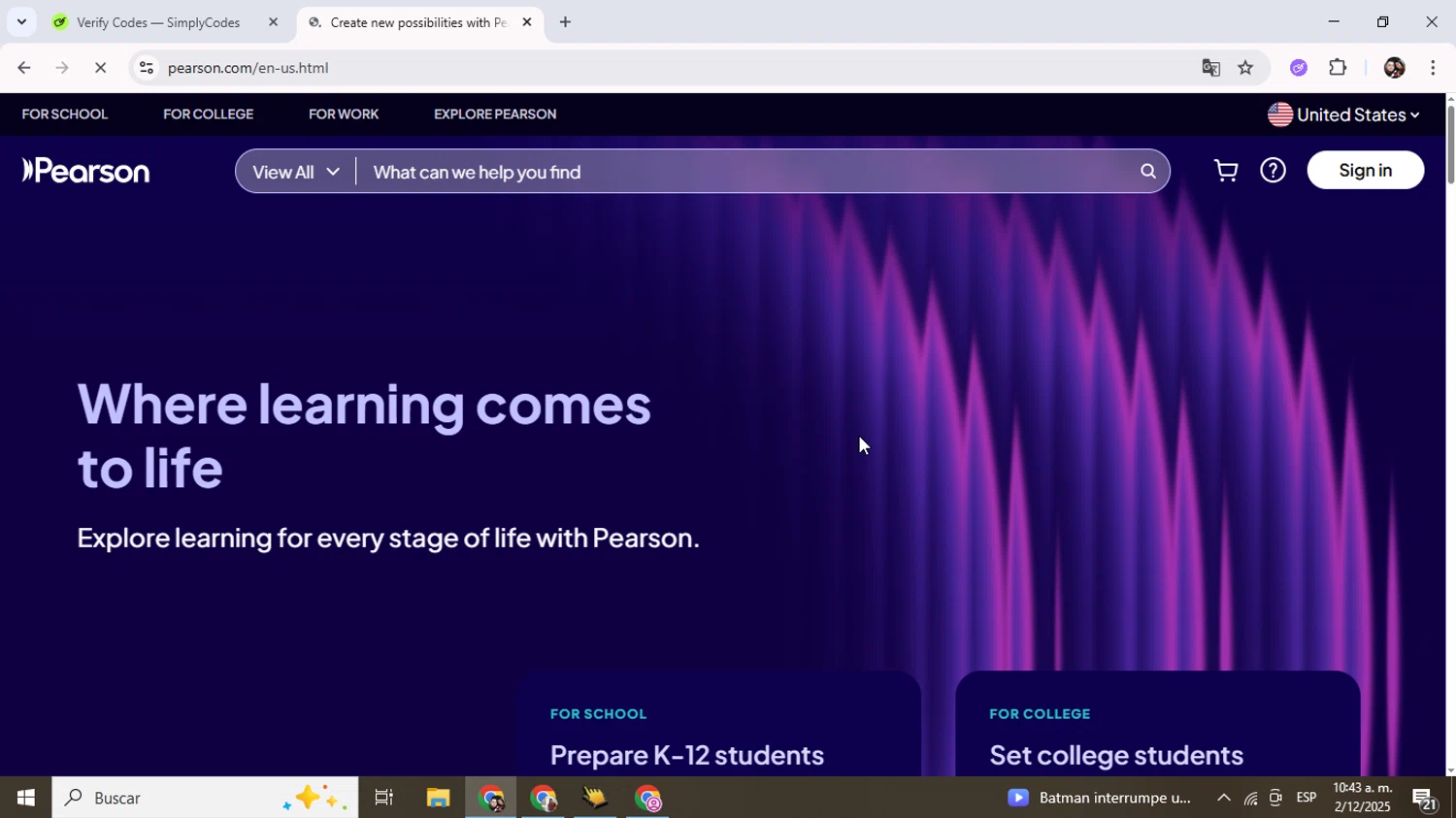
Task: Focus the What can we help you find field
Action: (747, 172)
